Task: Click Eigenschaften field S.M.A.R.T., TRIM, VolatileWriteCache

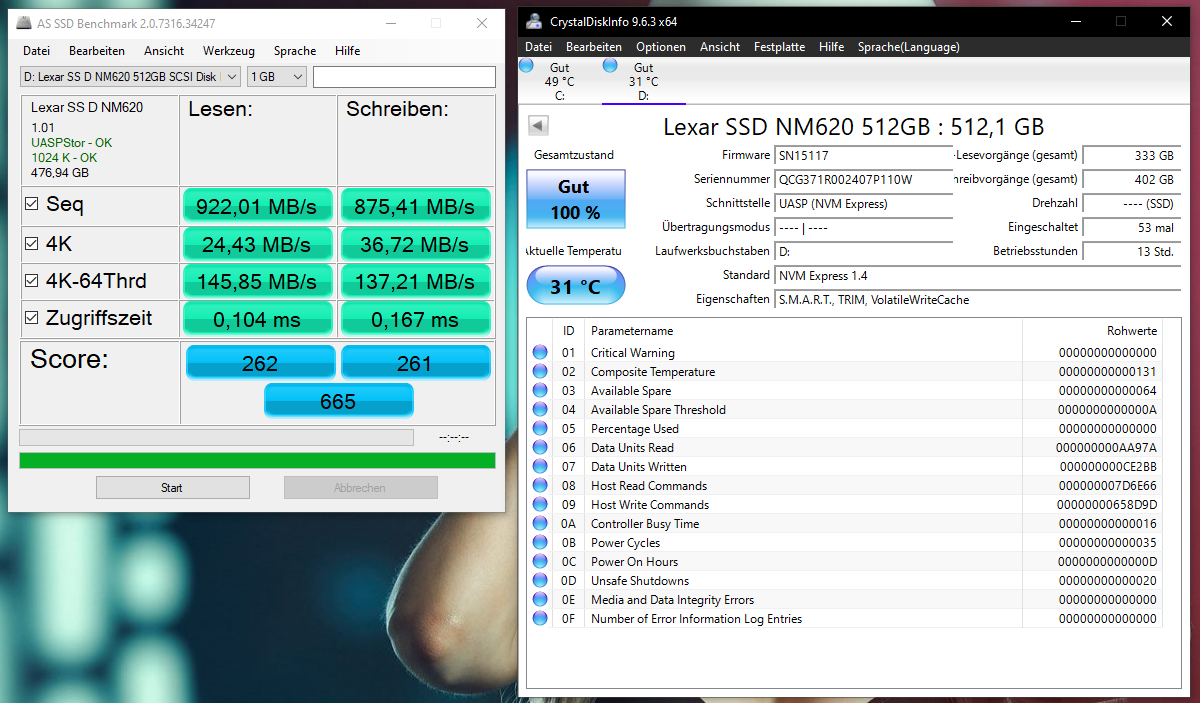Action: point(976,299)
